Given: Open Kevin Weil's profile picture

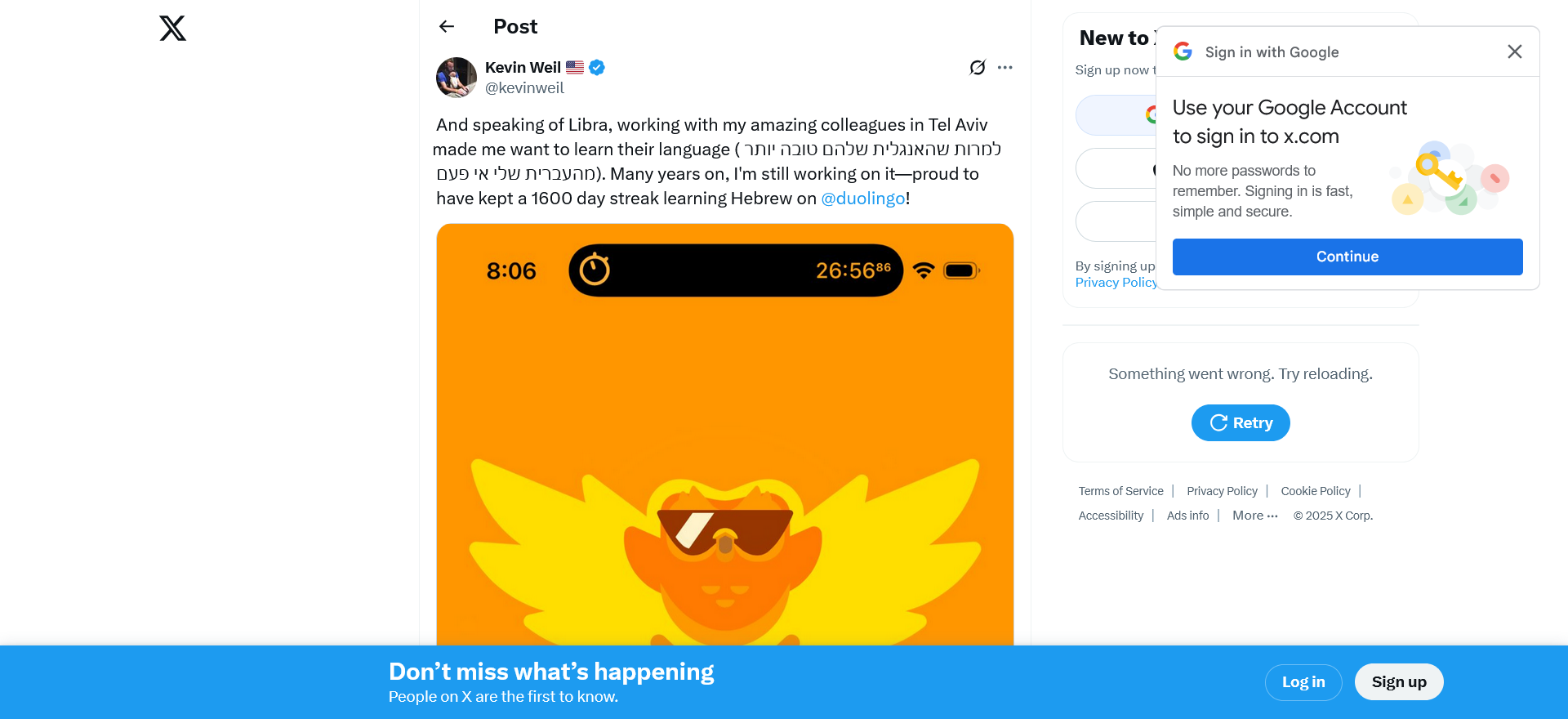Looking at the screenshot, I should coord(457,78).
